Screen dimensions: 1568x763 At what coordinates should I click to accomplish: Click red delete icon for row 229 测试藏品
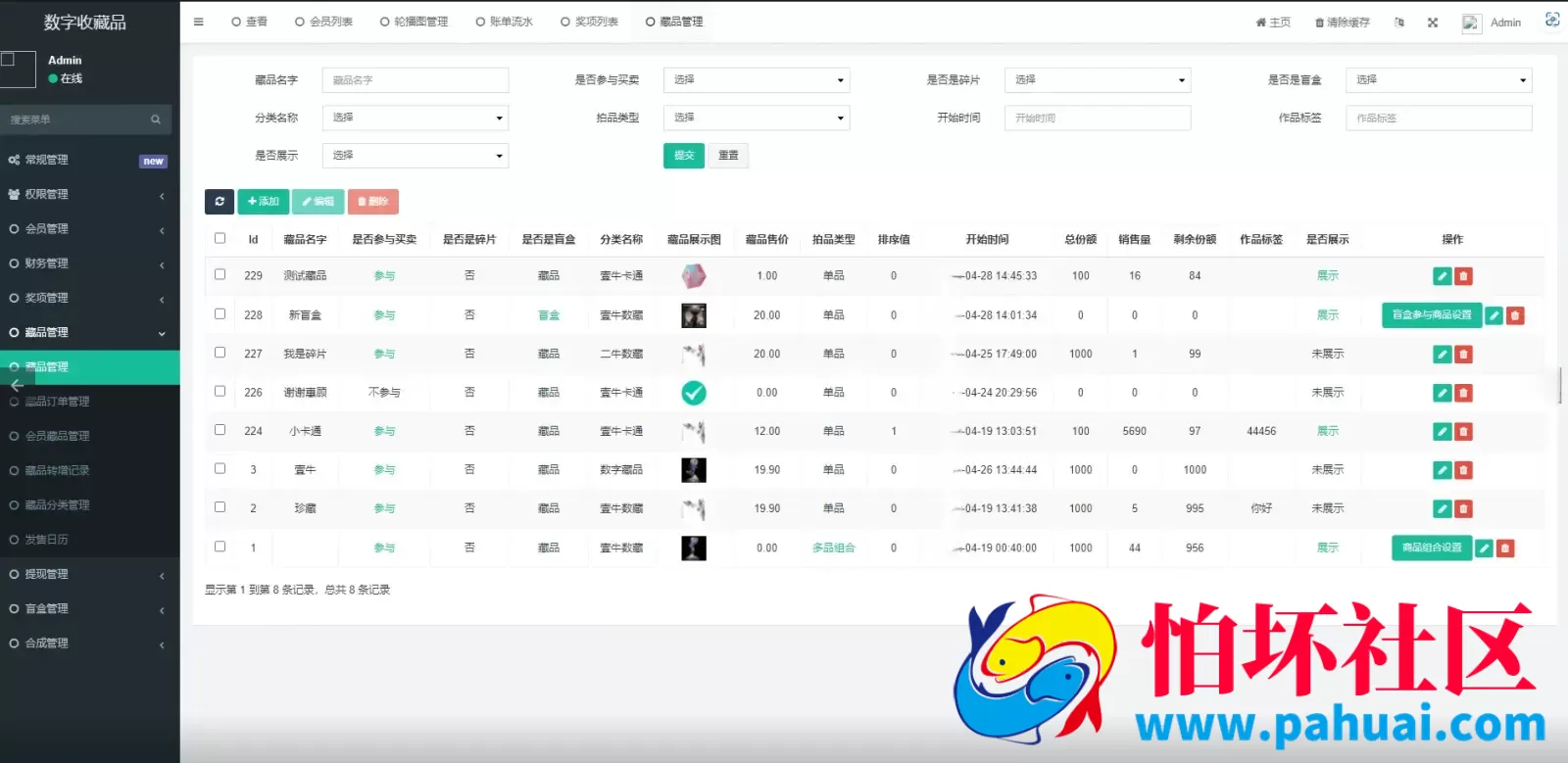(x=1464, y=276)
